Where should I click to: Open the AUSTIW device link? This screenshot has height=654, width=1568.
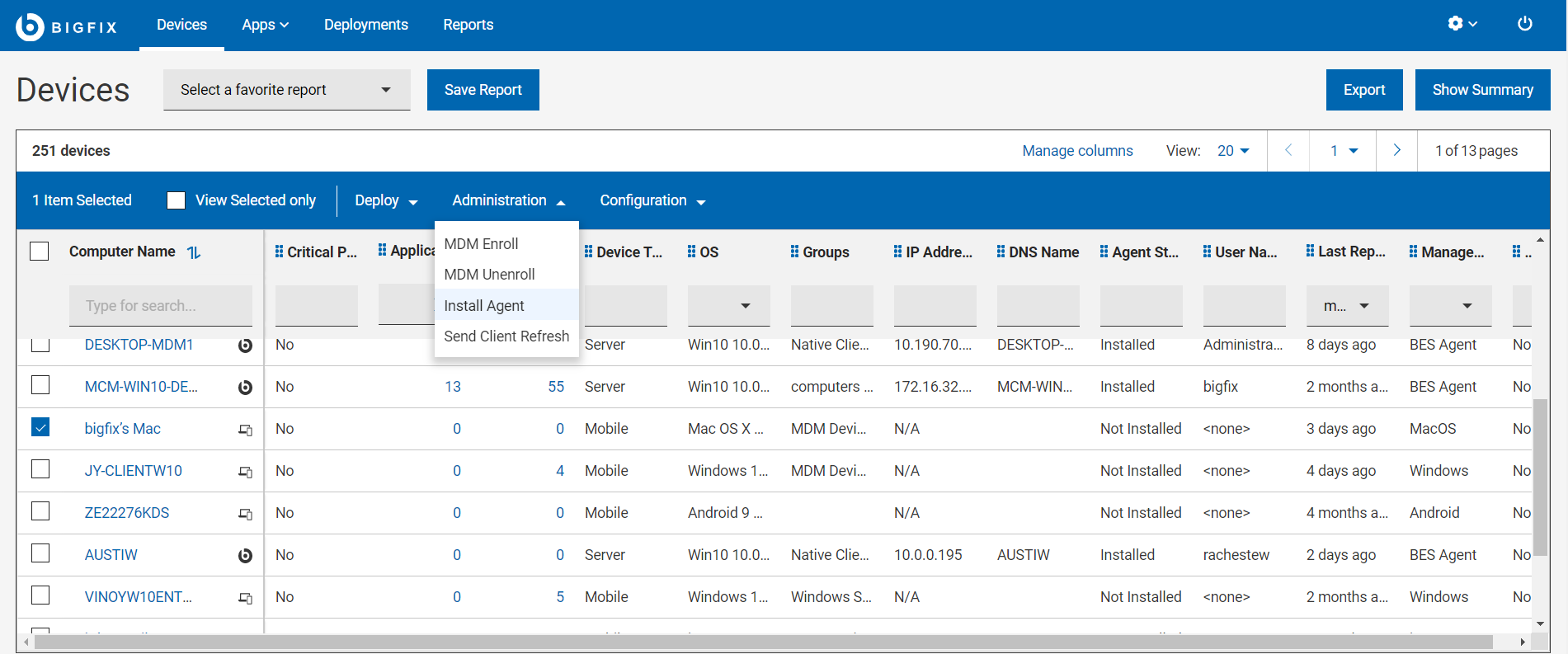[x=111, y=555]
